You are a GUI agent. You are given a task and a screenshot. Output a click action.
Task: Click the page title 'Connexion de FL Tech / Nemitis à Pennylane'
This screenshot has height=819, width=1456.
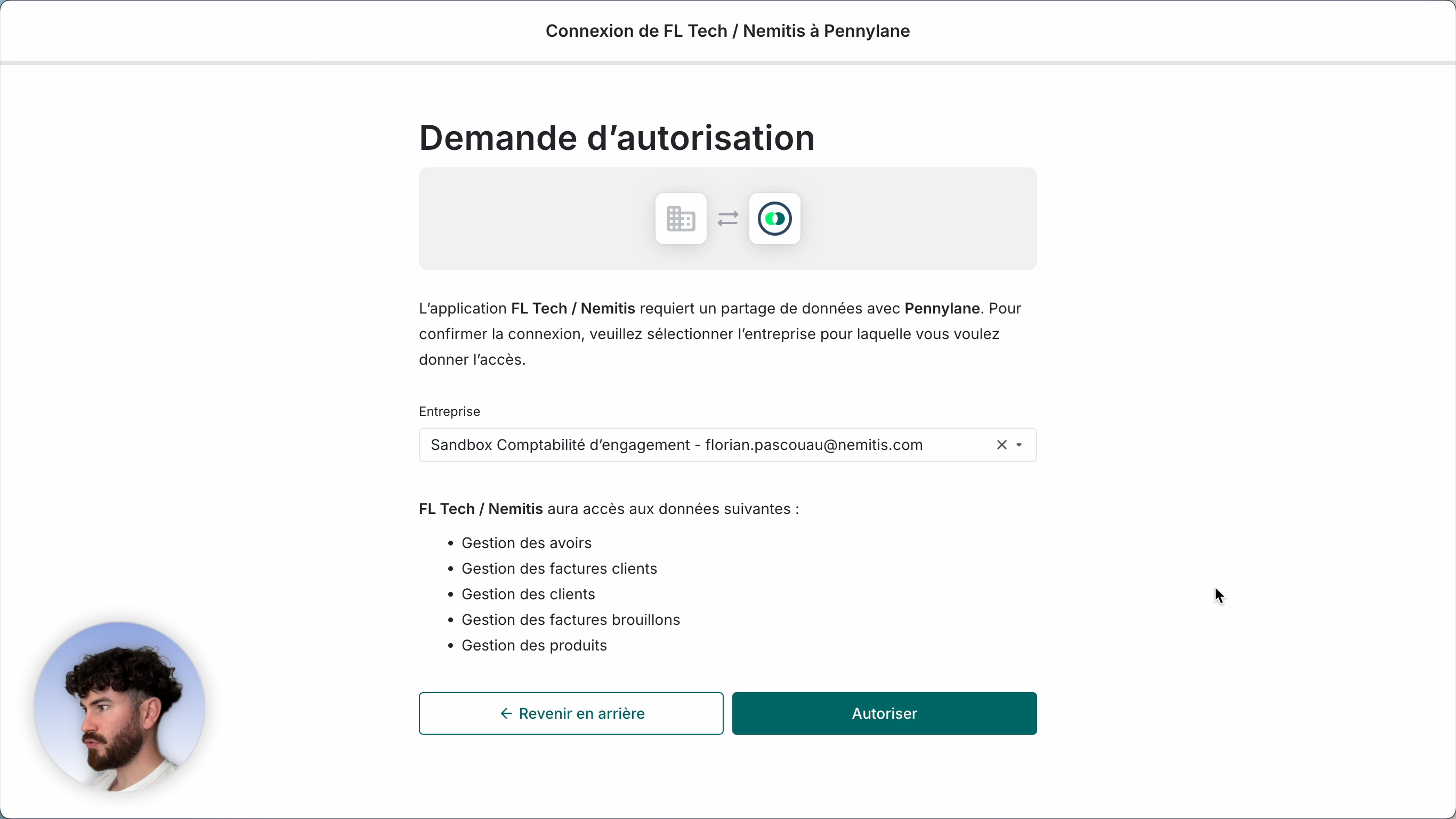pyautogui.click(x=727, y=31)
